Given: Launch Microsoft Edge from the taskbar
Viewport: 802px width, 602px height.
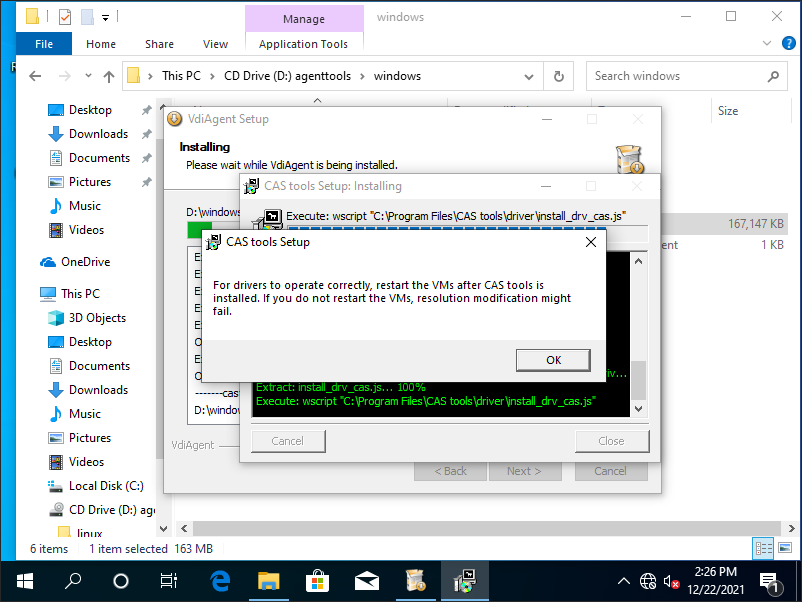Looking at the screenshot, I should click(x=220, y=581).
